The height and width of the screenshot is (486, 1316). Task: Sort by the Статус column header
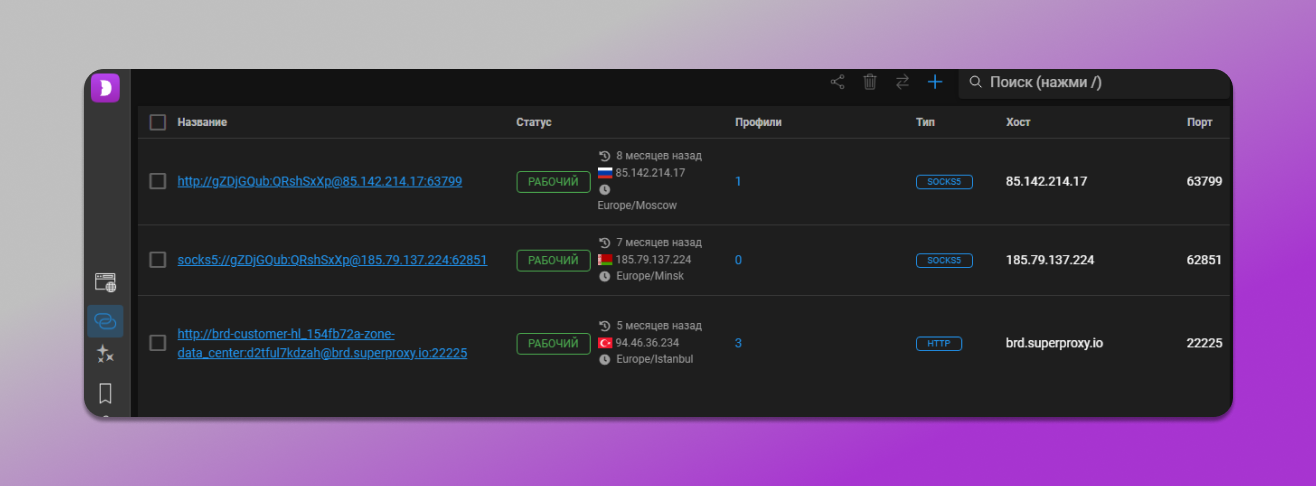point(534,122)
